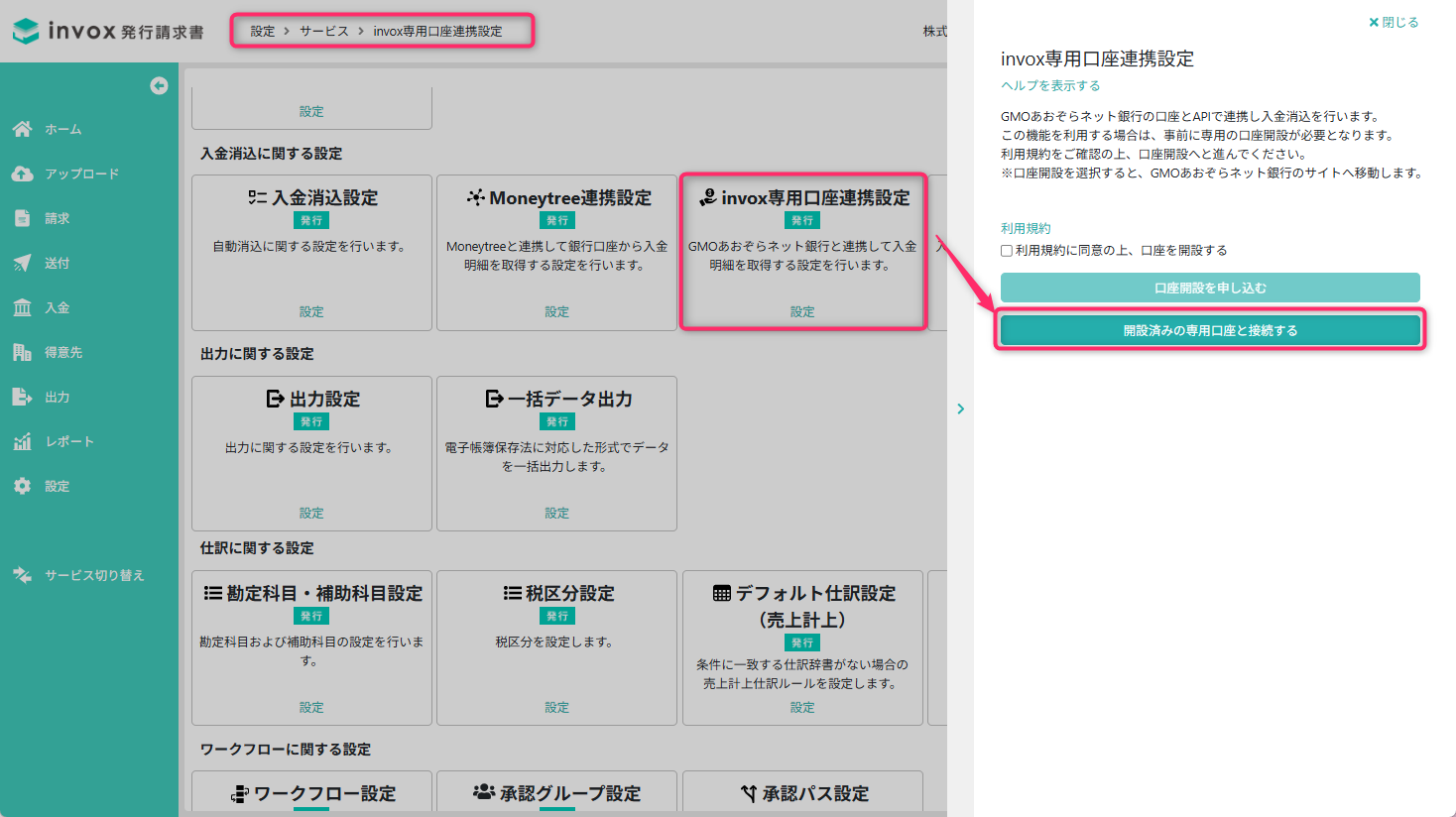Open the Moneytree連携設定 card

[x=556, y=253]
